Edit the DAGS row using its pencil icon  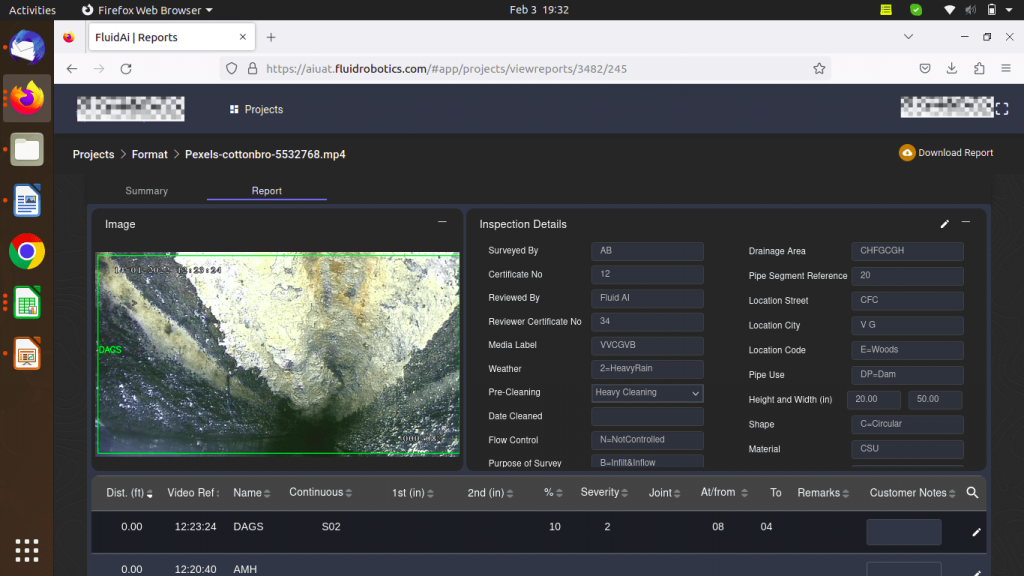point(977,533)
